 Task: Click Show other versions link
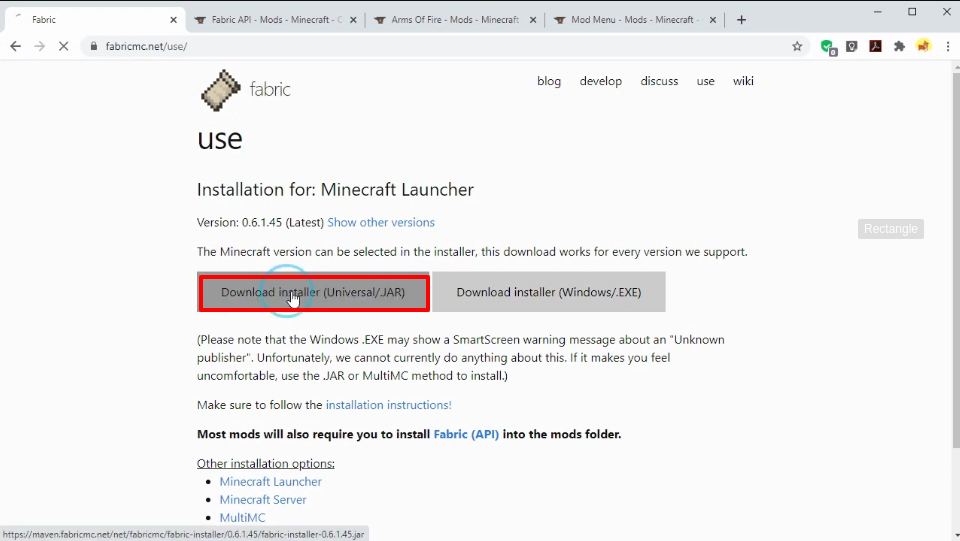click(x=381, y=222)
